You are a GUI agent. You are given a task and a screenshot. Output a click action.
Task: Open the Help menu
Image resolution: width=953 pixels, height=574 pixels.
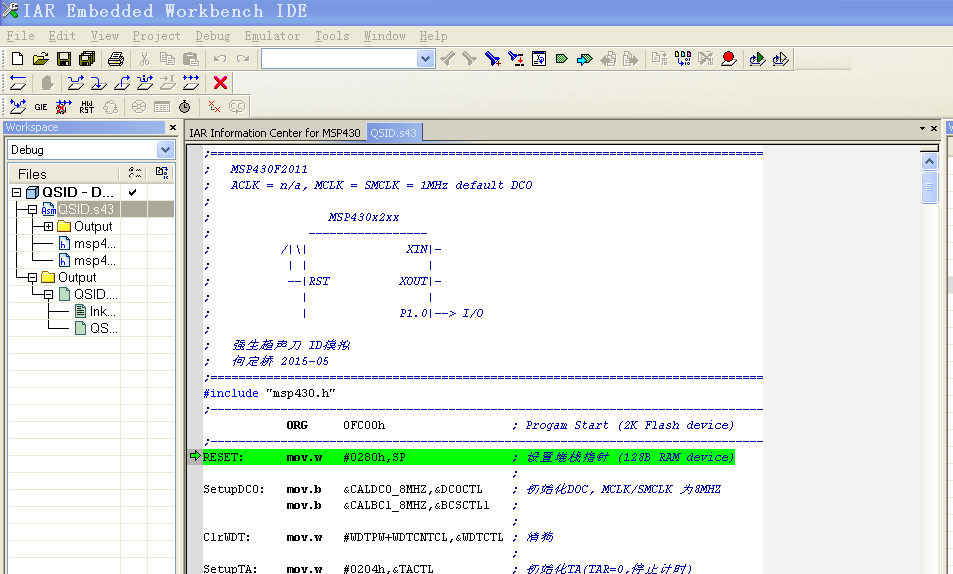pyautogui.click(x=433, y=36)
